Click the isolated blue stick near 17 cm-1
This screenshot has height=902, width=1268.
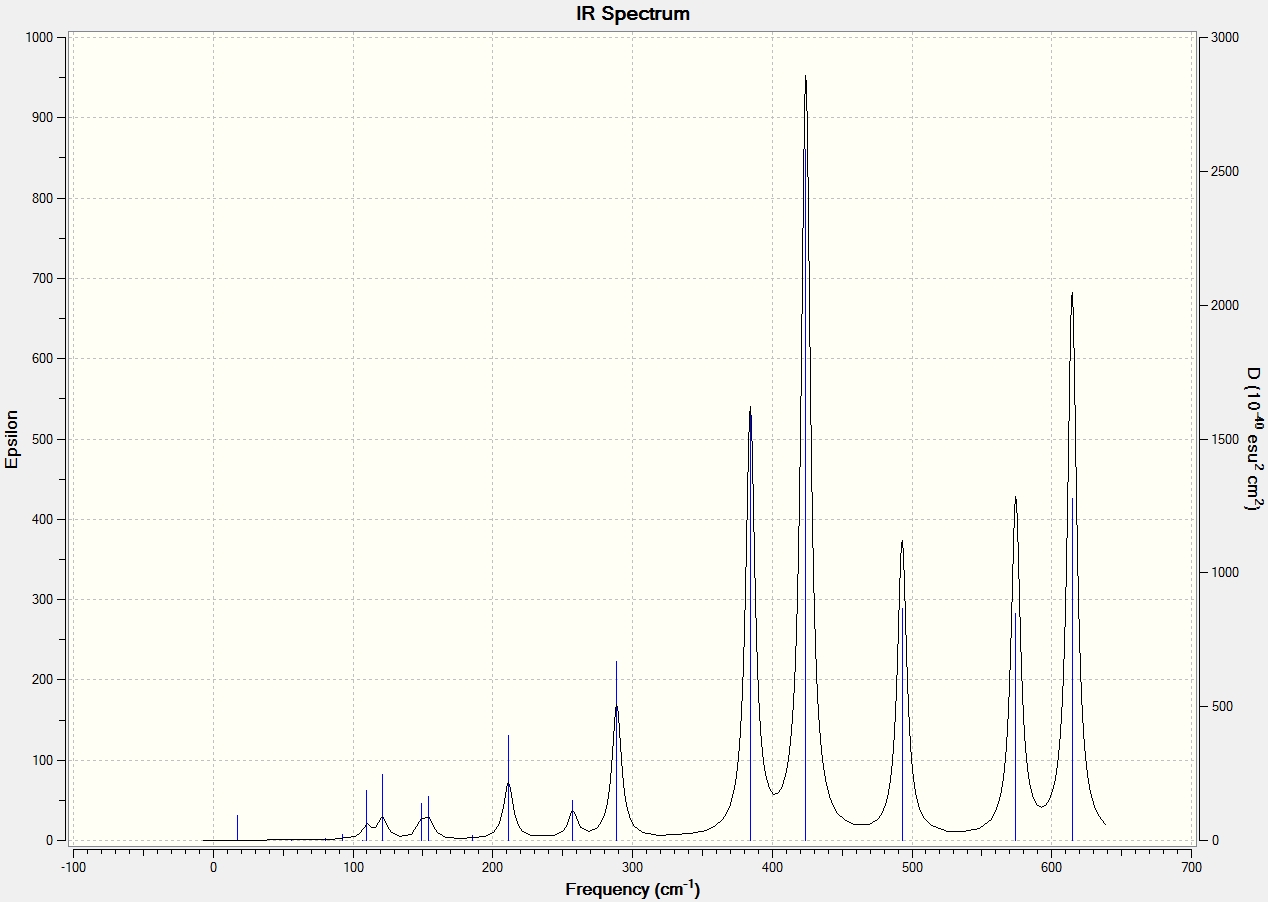click(237, 827)
